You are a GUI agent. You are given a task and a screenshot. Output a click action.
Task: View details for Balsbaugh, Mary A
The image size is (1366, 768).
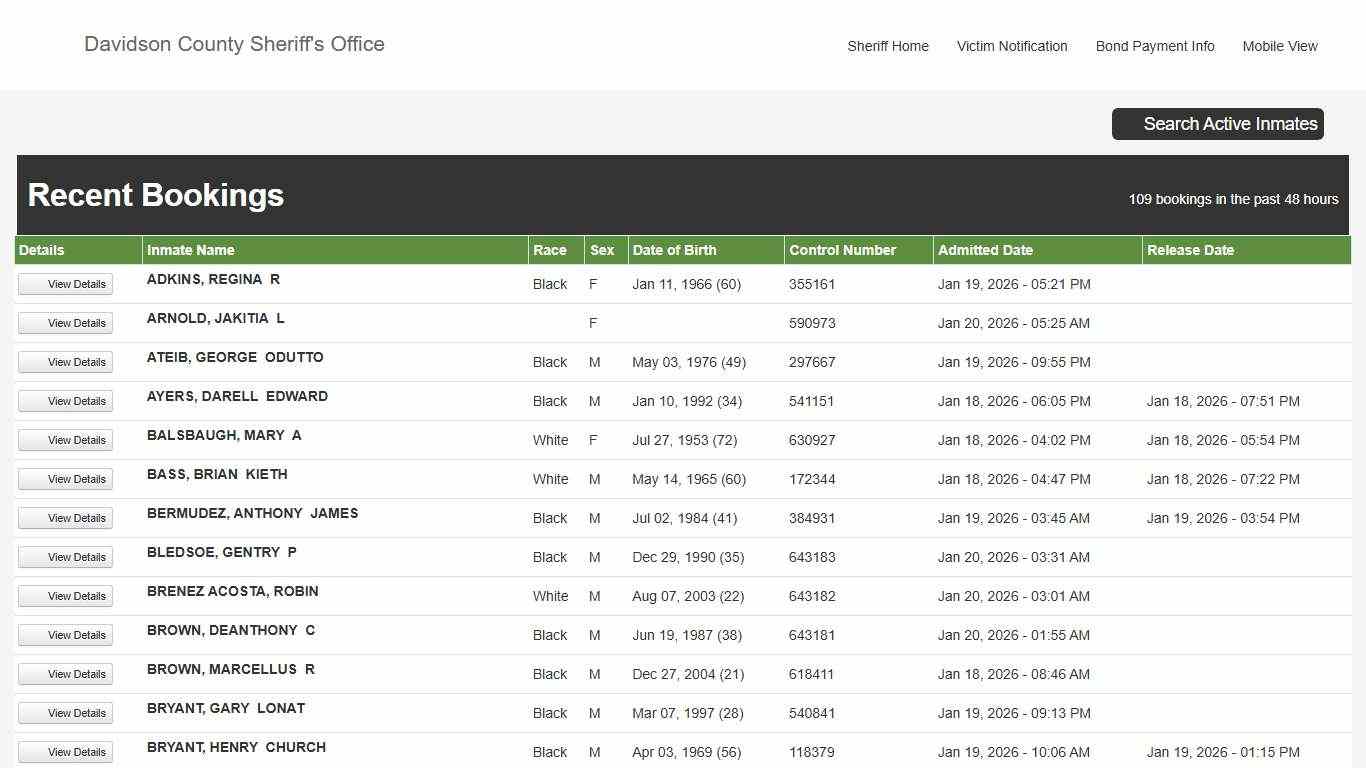click(66, 440)
